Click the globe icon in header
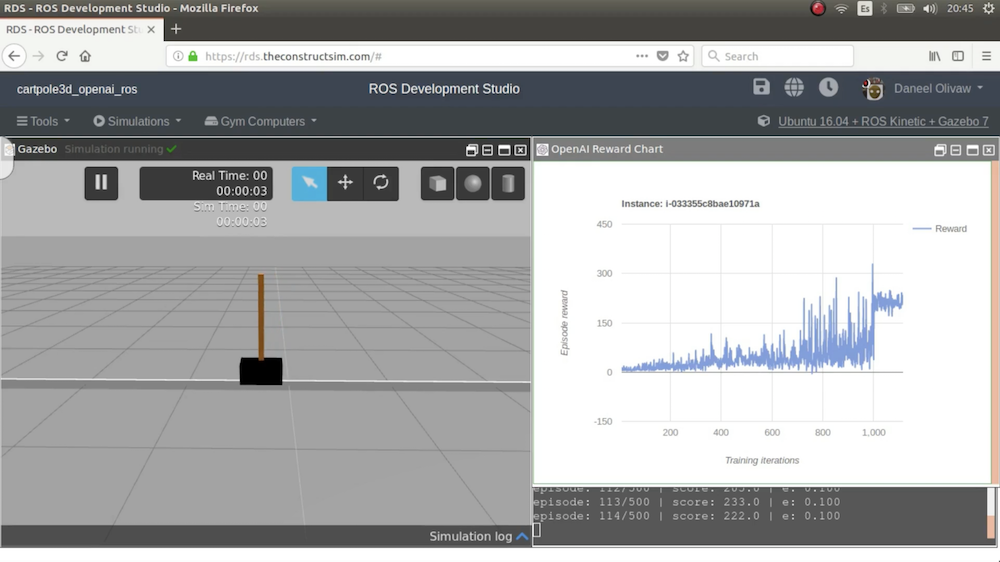This screenshot has width=1000, height=562. coord(794,87)
